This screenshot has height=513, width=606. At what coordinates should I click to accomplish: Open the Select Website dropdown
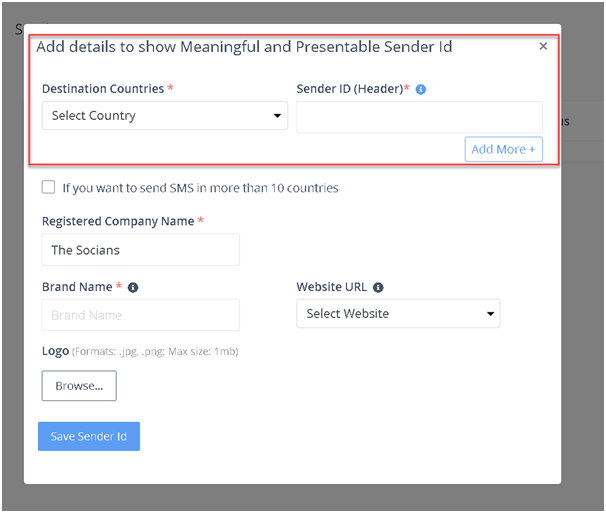click(x=398, y=314)
